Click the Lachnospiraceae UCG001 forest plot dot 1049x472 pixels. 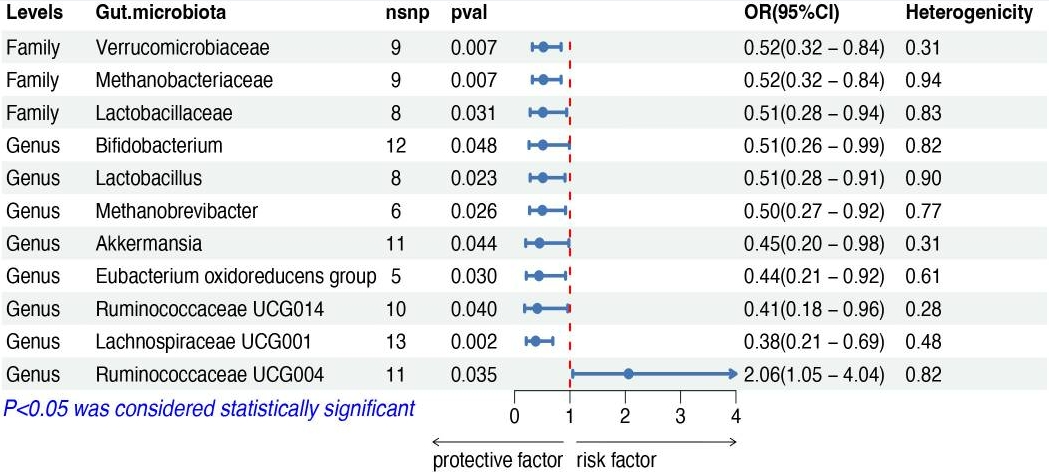[x=535, y=341]
